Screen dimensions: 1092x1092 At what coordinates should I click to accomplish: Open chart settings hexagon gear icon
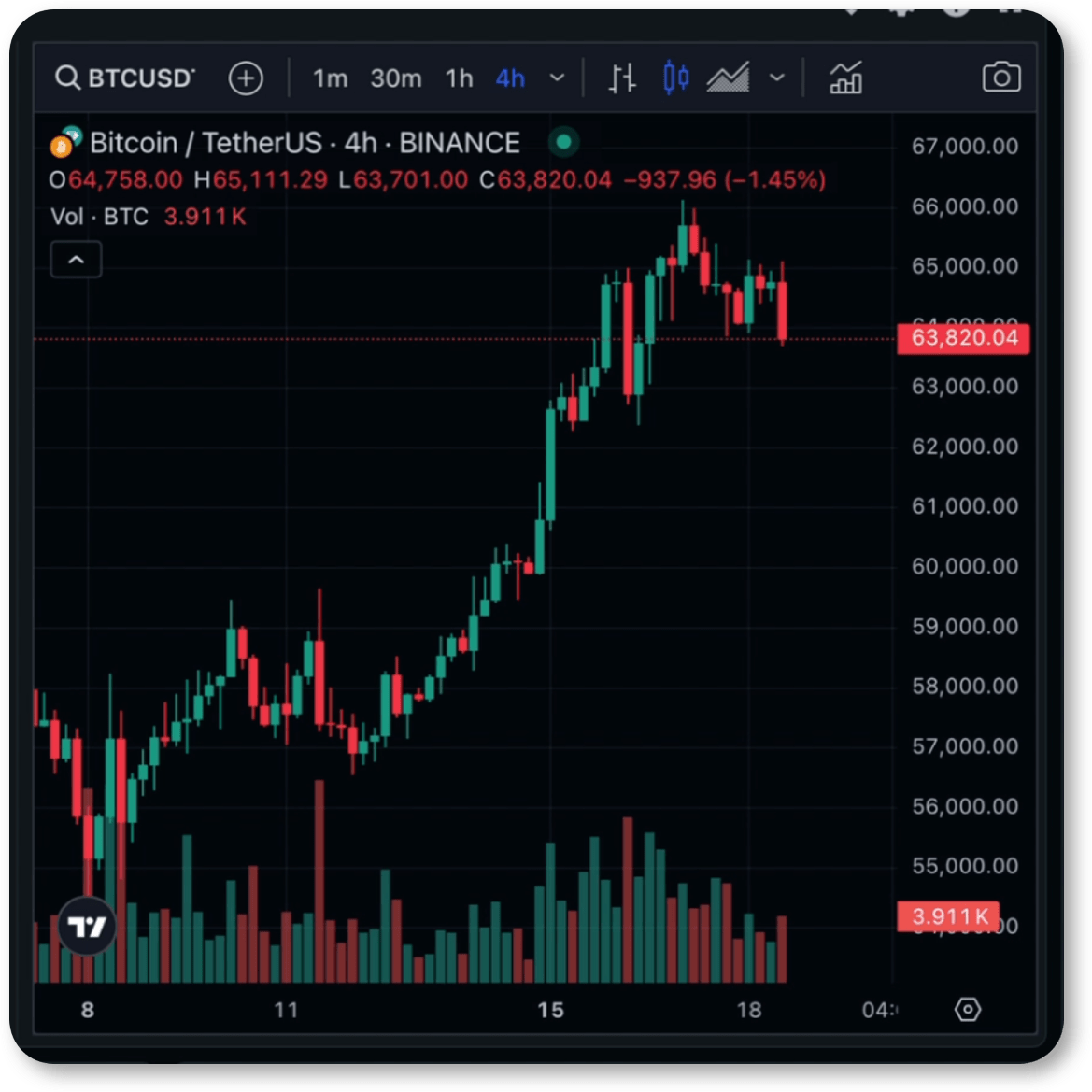point(968,1010)
